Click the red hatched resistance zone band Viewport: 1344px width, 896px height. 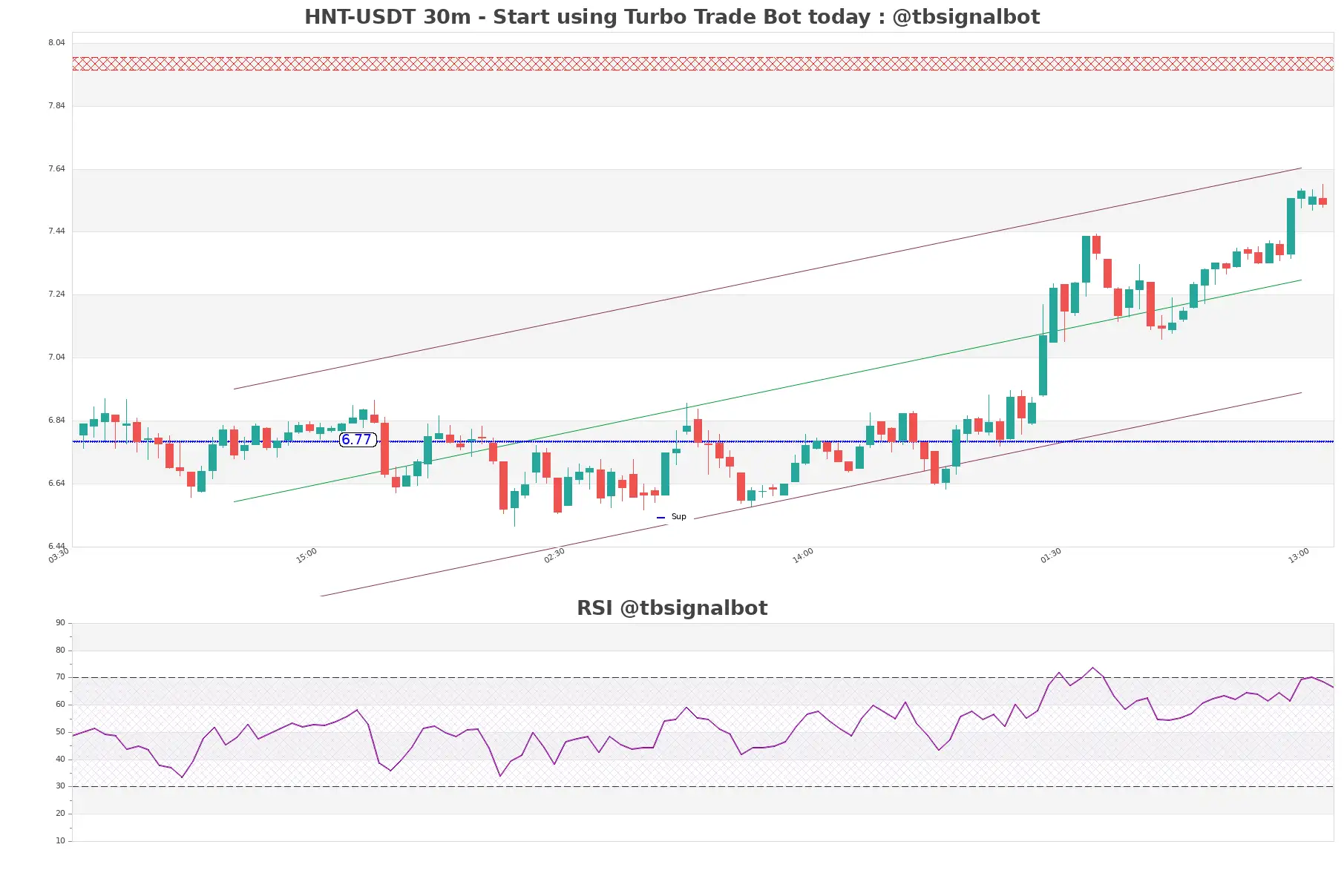point(703,64)
